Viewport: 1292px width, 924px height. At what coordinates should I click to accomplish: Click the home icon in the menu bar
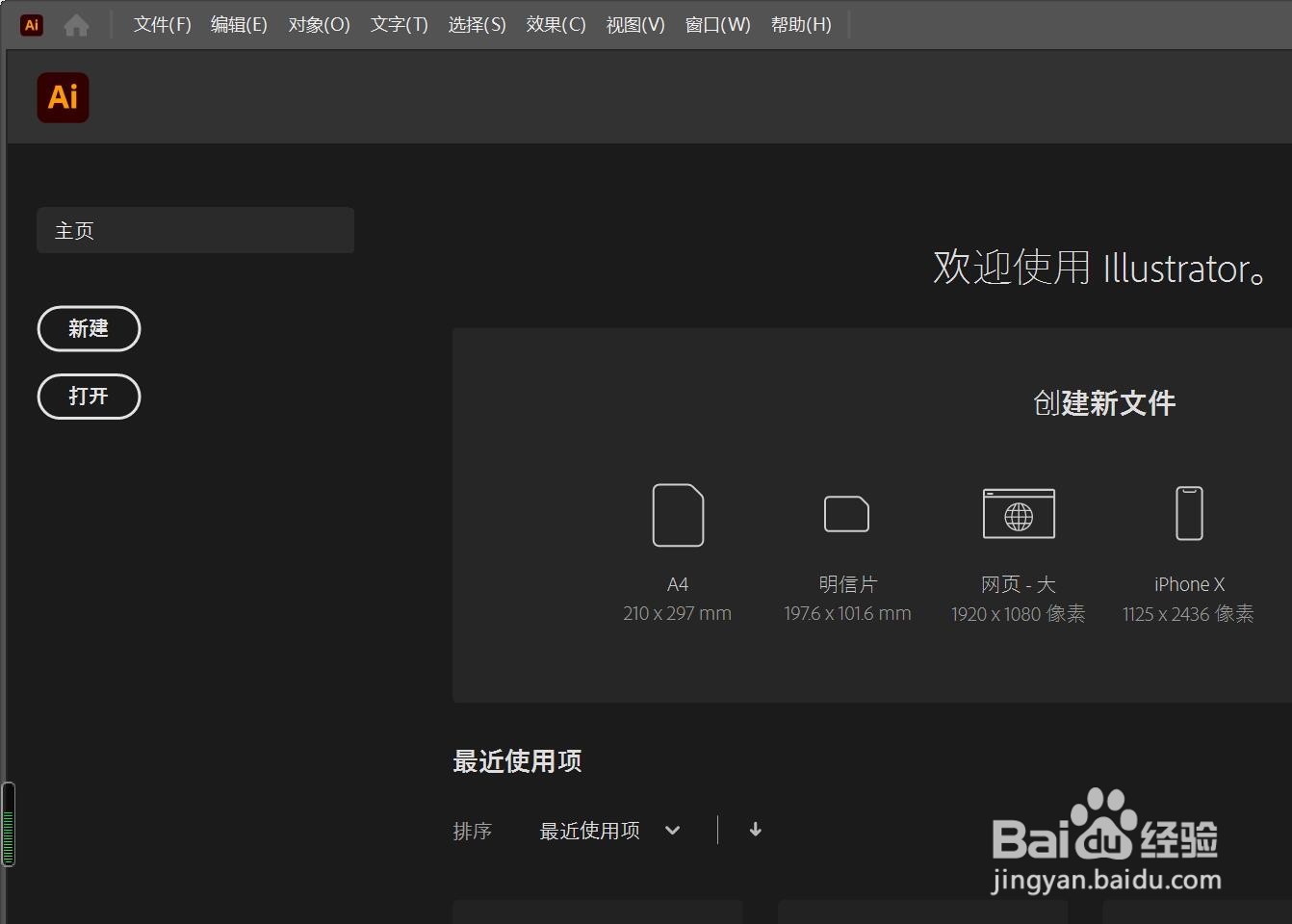[x=76, y=25]
